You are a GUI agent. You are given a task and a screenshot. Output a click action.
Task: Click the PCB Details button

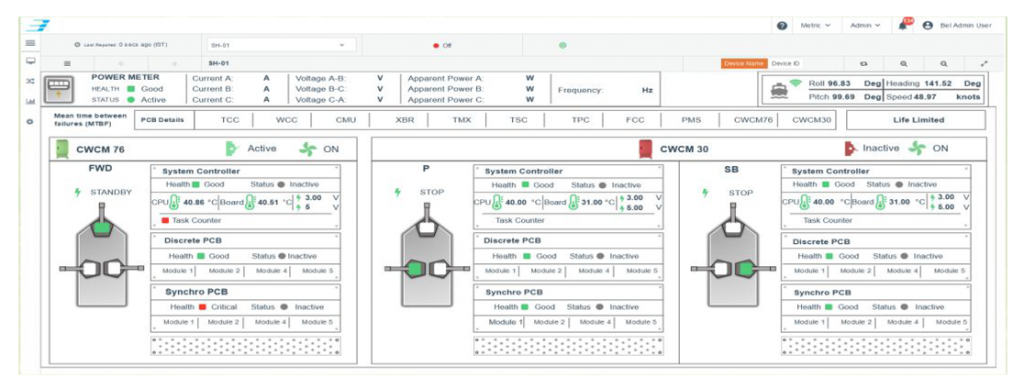click(x=163, y=120)
